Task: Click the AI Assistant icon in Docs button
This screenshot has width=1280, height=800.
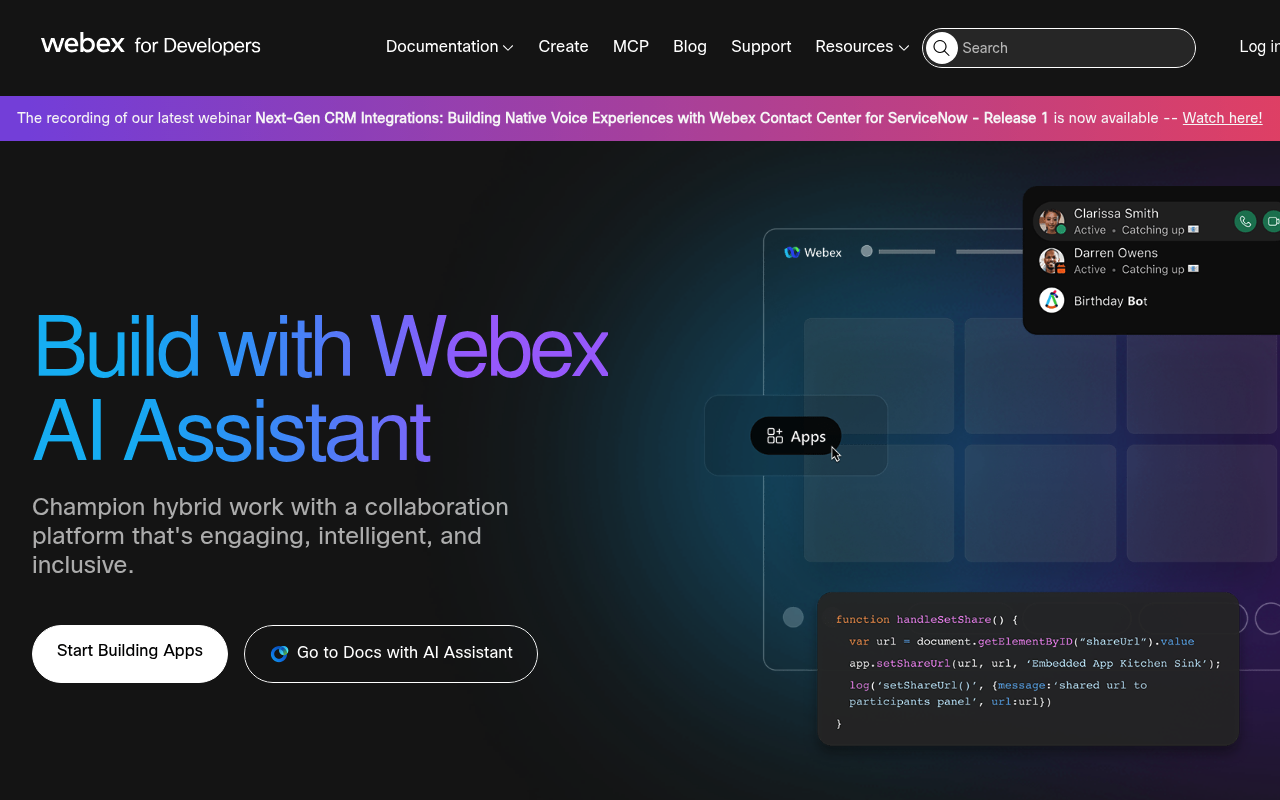Action: click(280, 653)
